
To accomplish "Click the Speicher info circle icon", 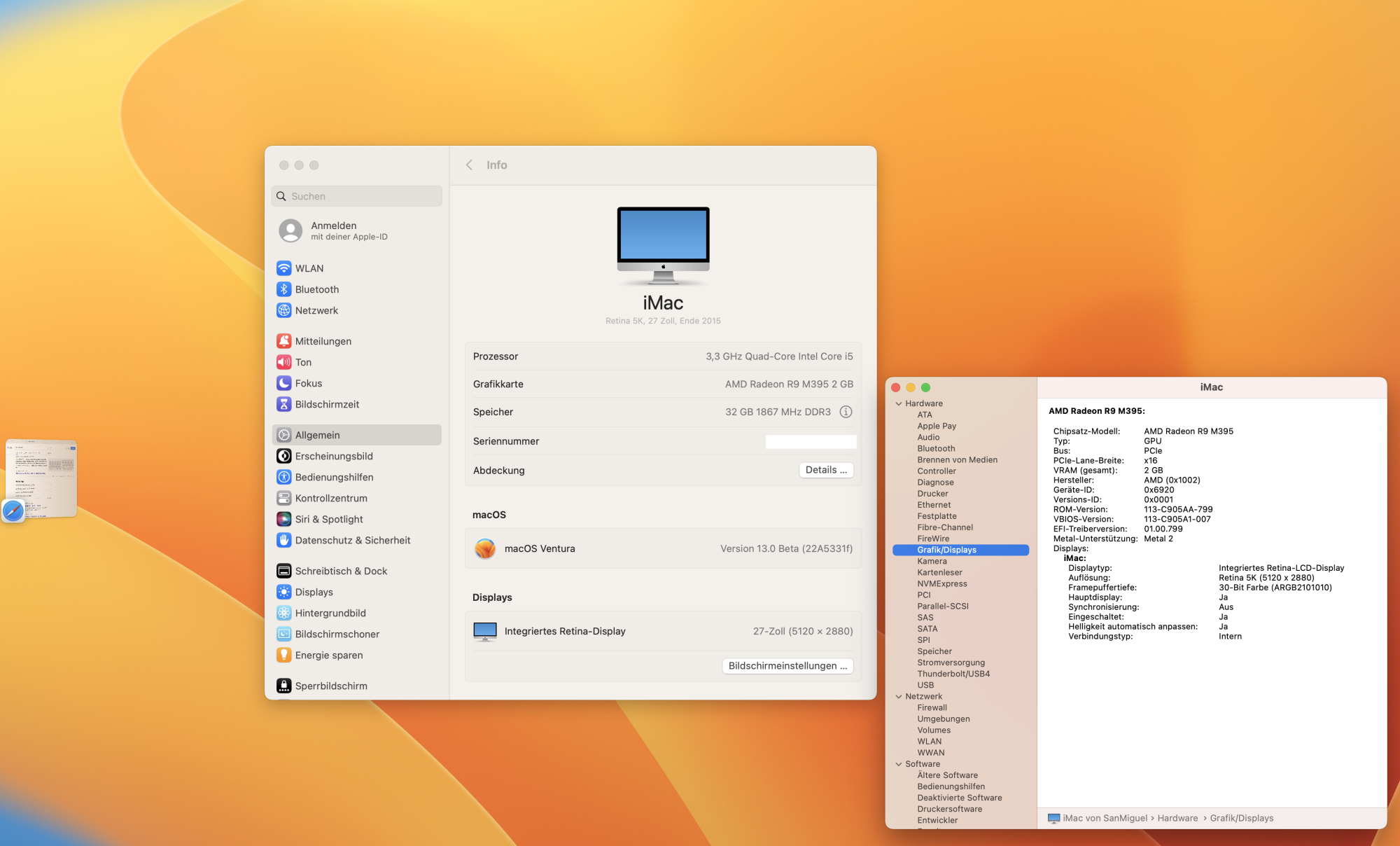I will [x=846, y=412].
